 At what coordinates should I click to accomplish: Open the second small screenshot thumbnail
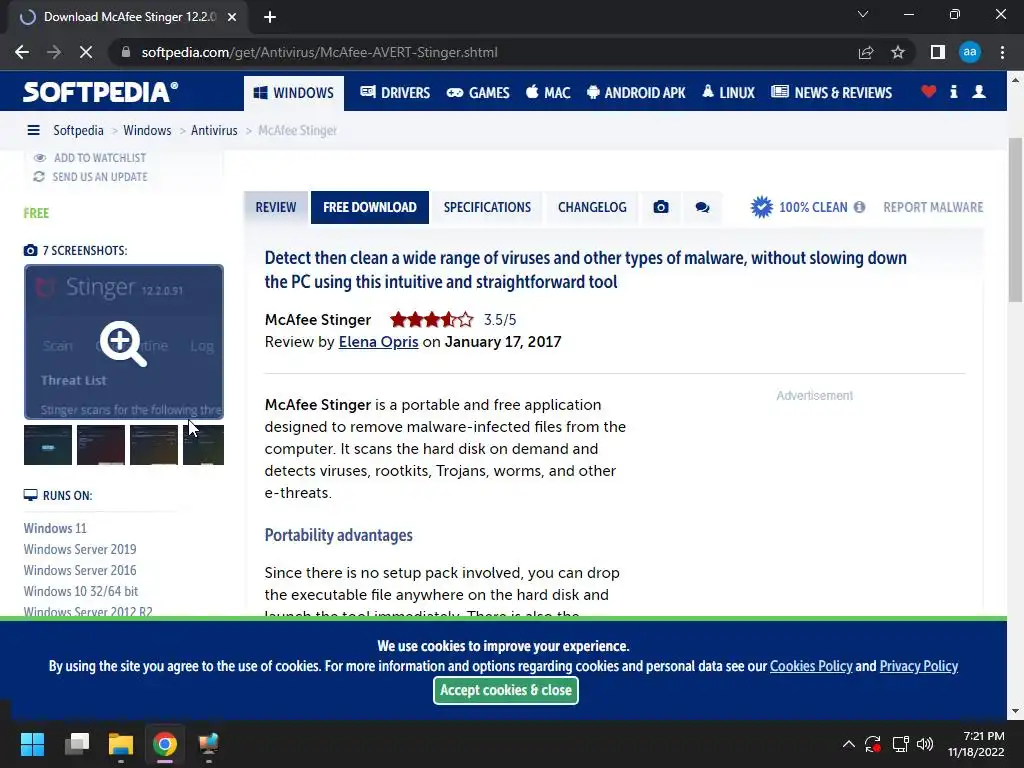tap(101, 445)
